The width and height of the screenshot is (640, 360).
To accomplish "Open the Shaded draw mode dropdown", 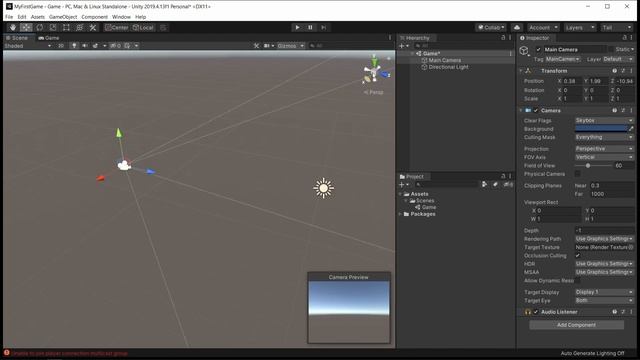I will click(x=28, y=46).
